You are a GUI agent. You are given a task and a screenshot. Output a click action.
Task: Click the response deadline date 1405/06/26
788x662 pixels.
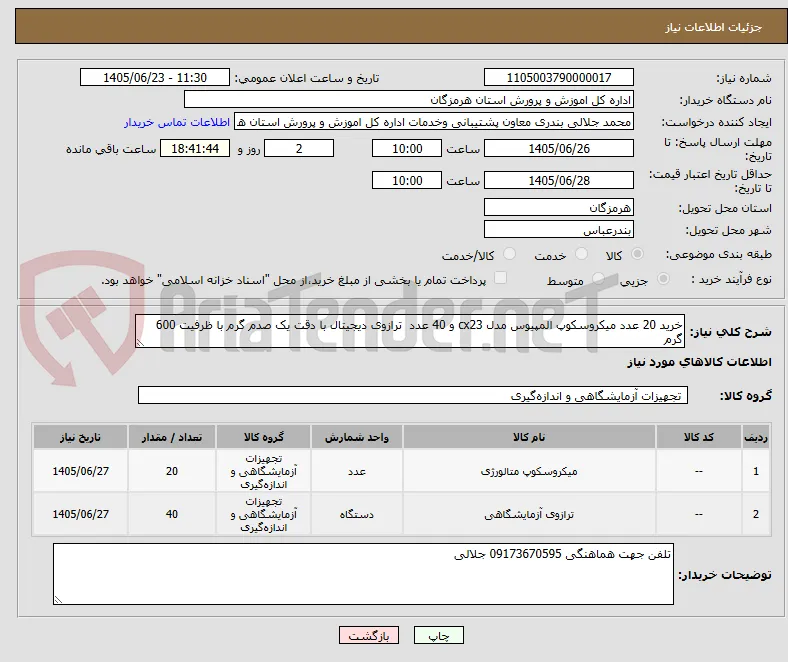tap(559, 148)
